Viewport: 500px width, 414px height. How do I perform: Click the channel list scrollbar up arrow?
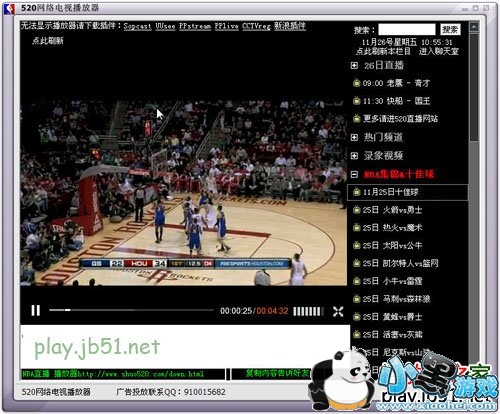click(474, 27)
